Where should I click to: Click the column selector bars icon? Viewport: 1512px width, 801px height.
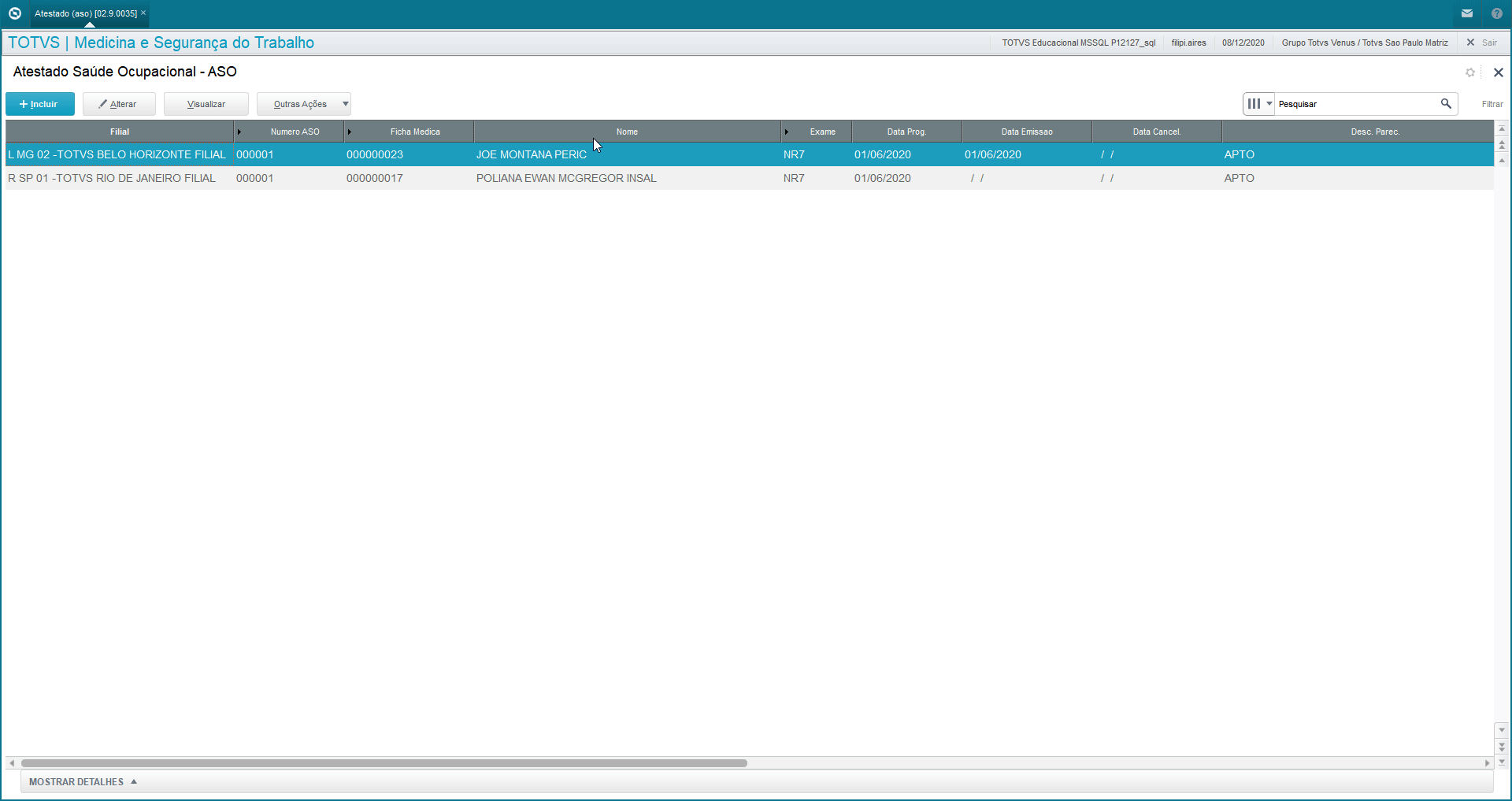tap(1254, 104)
